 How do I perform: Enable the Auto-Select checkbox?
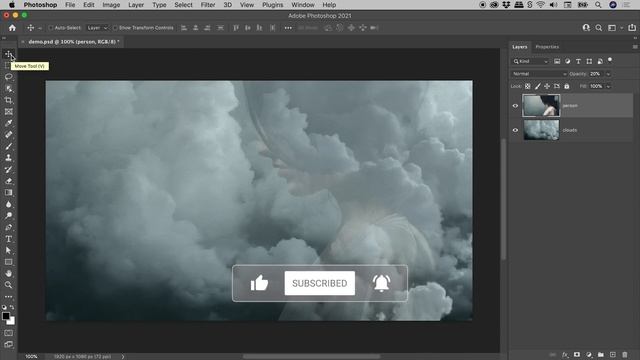click(51, 28)
